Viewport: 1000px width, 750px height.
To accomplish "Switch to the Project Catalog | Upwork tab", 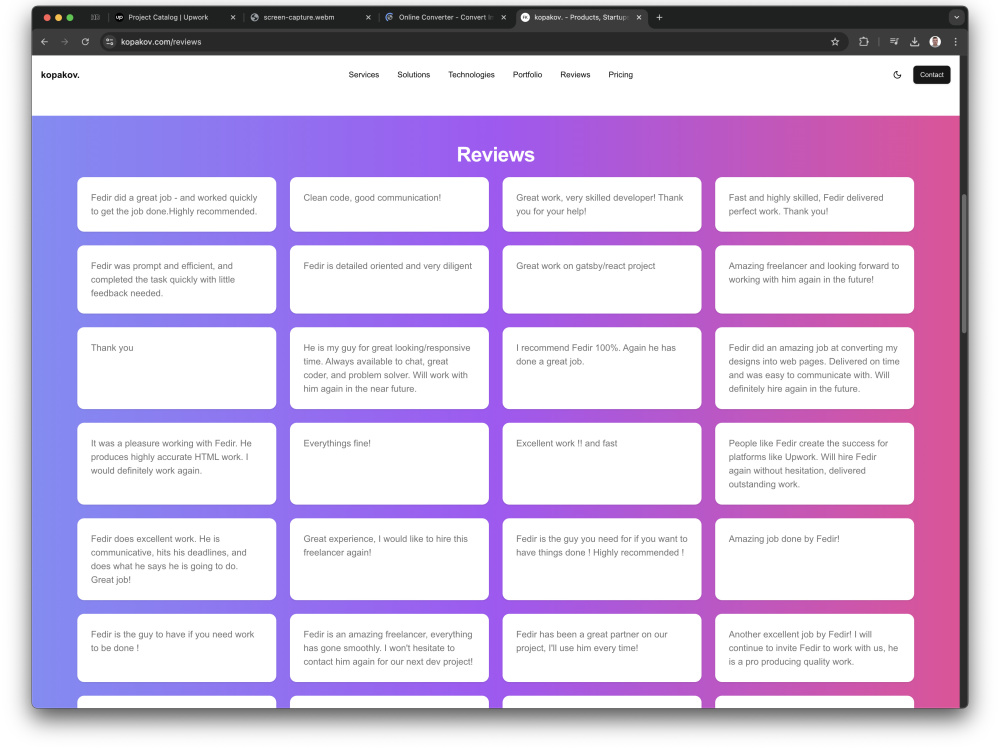I will point(175,18).
